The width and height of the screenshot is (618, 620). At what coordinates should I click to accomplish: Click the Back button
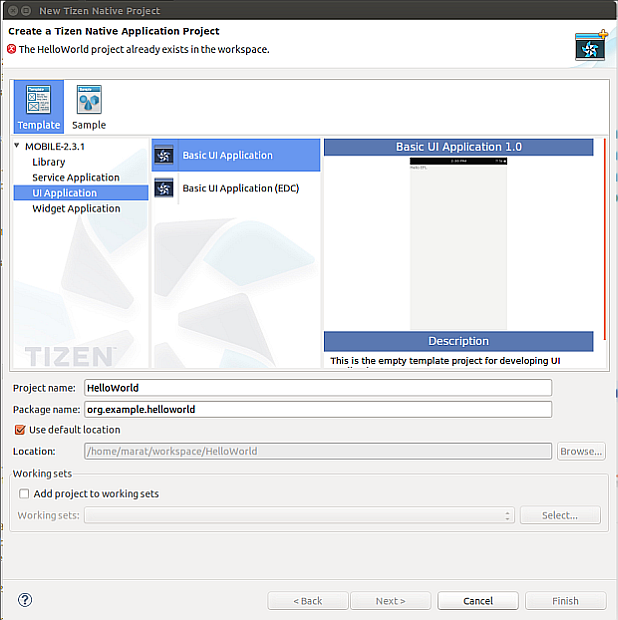tap(308, 601)
